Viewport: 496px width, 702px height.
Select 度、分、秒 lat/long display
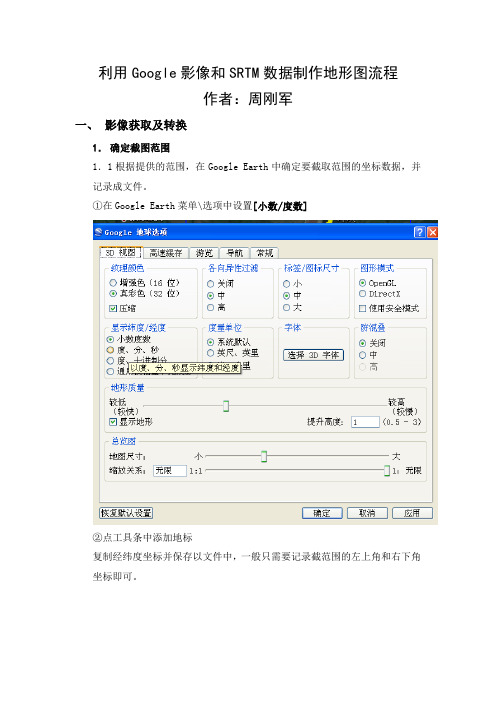coord(133,350)
